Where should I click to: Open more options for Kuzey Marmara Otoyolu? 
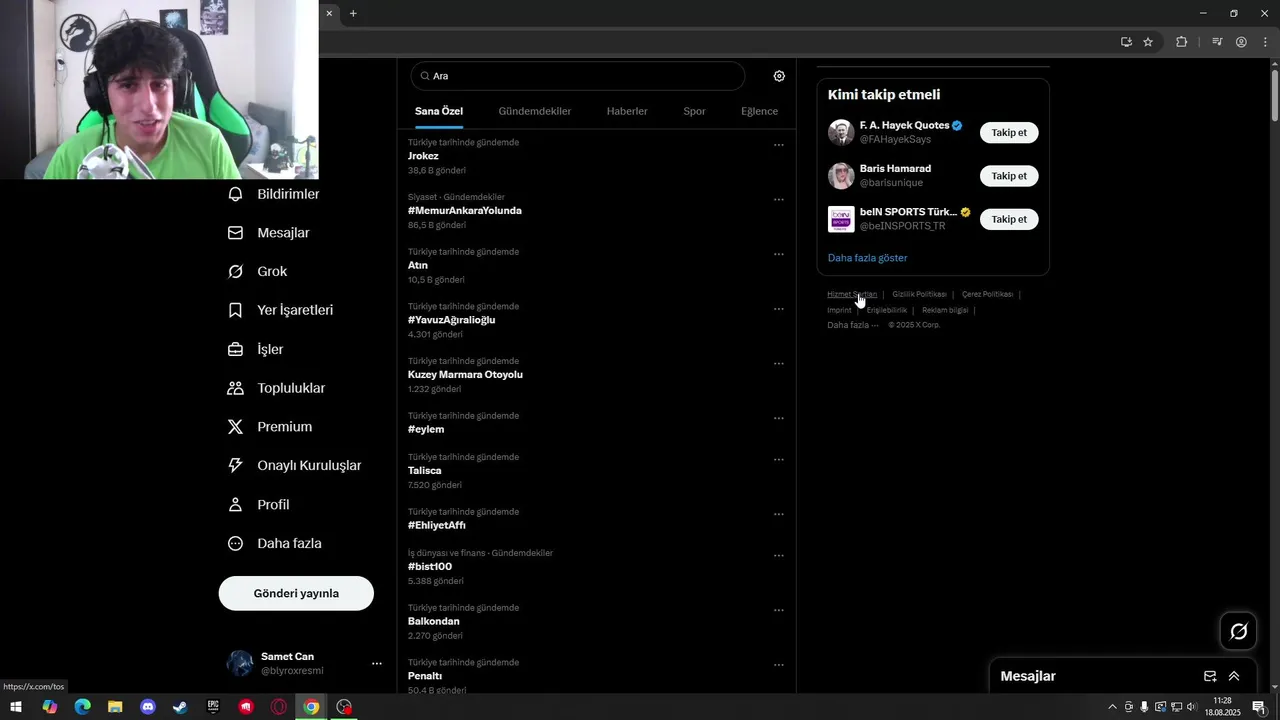(779, 364)
